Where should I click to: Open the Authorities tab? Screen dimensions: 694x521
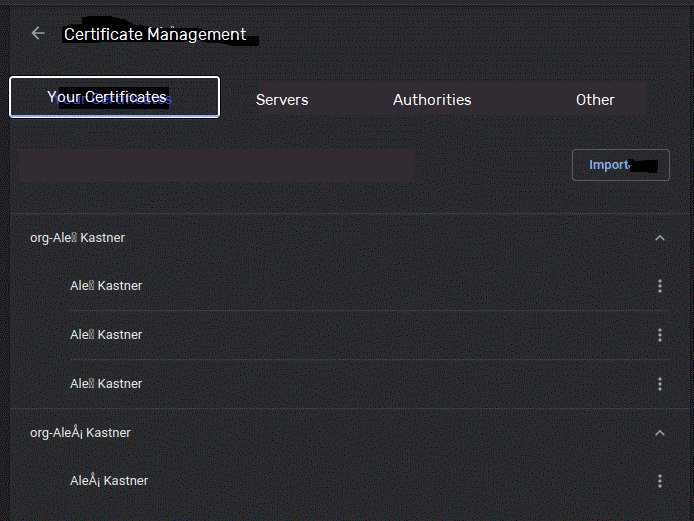coord(432,100)
